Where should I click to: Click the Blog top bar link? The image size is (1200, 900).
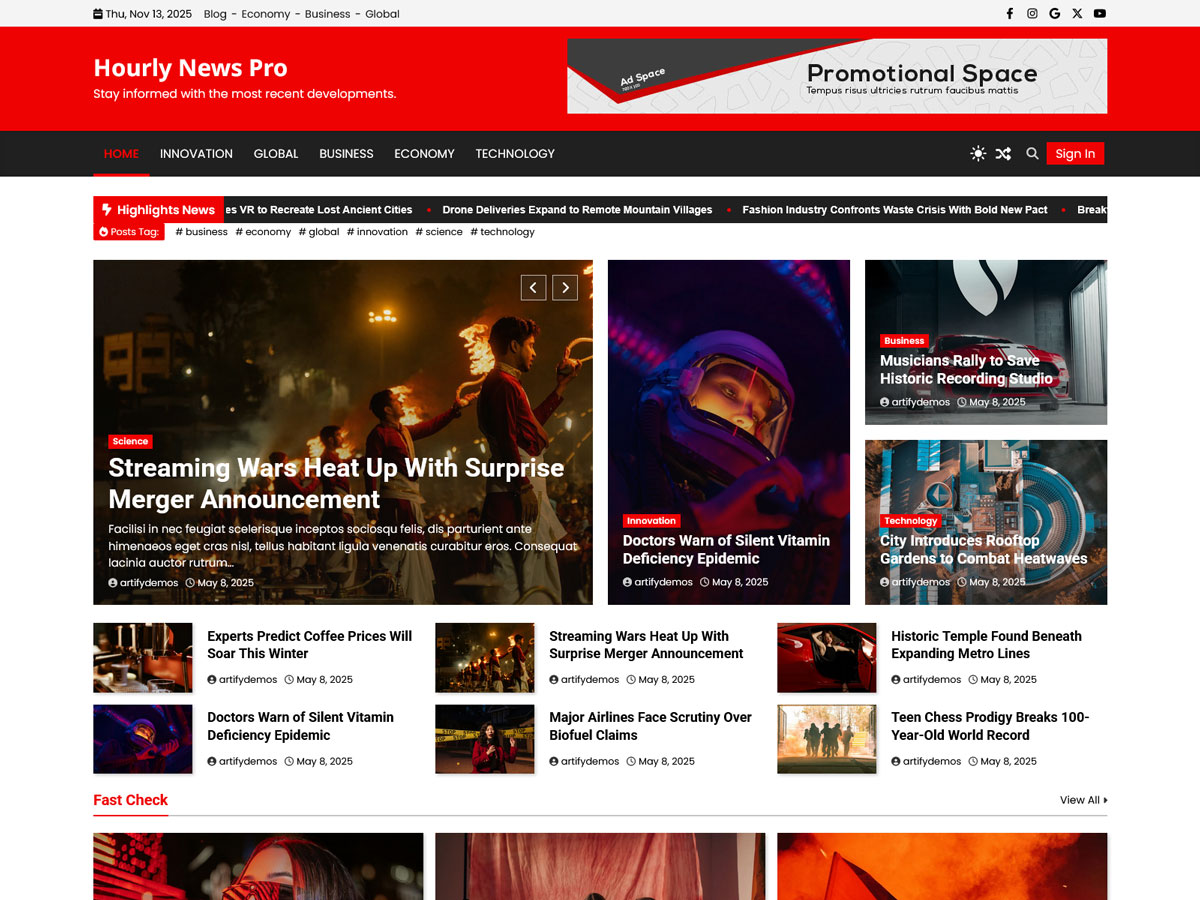[x=215, y=14]
